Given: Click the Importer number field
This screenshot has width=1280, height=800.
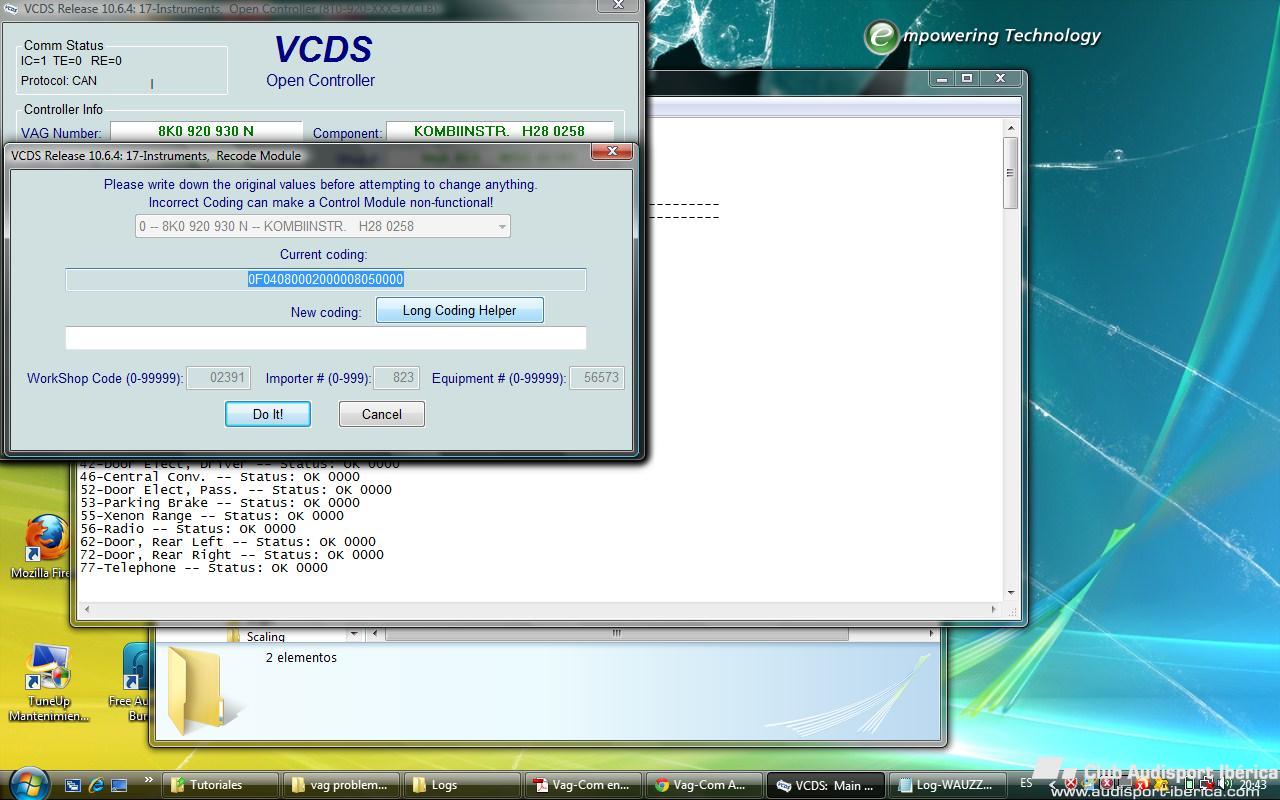Looking at the screenshot, I should coord(396,378).
